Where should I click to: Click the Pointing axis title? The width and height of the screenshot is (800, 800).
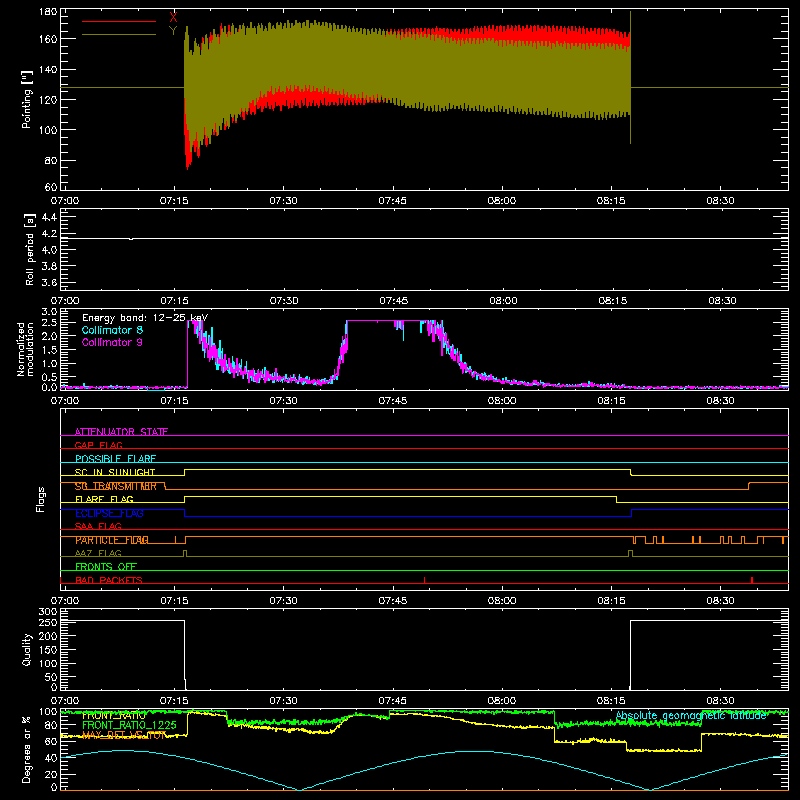(27, 99)
